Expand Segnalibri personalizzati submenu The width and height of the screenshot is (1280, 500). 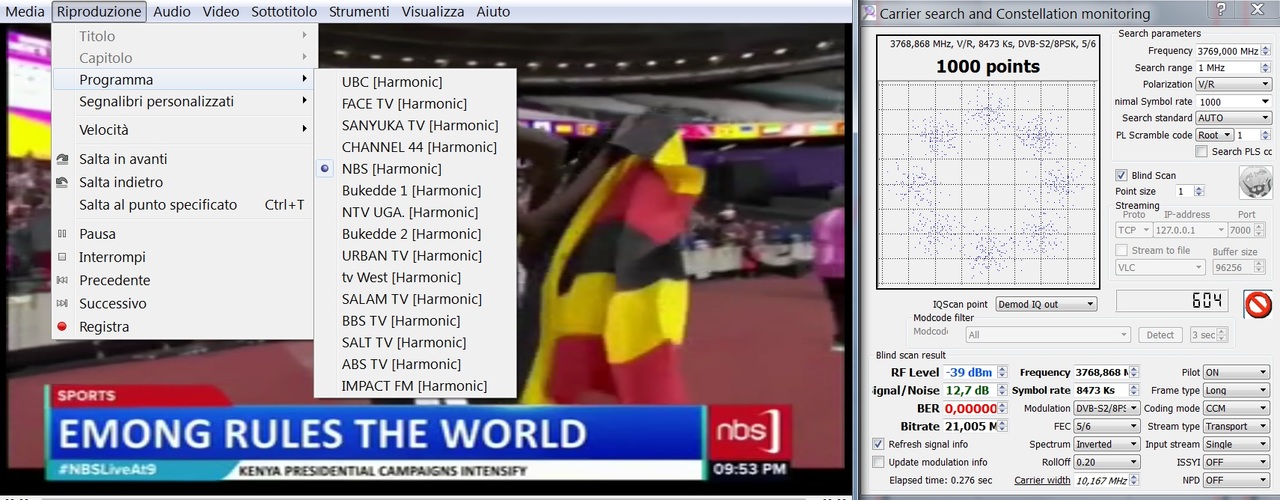tap(183, 101)
